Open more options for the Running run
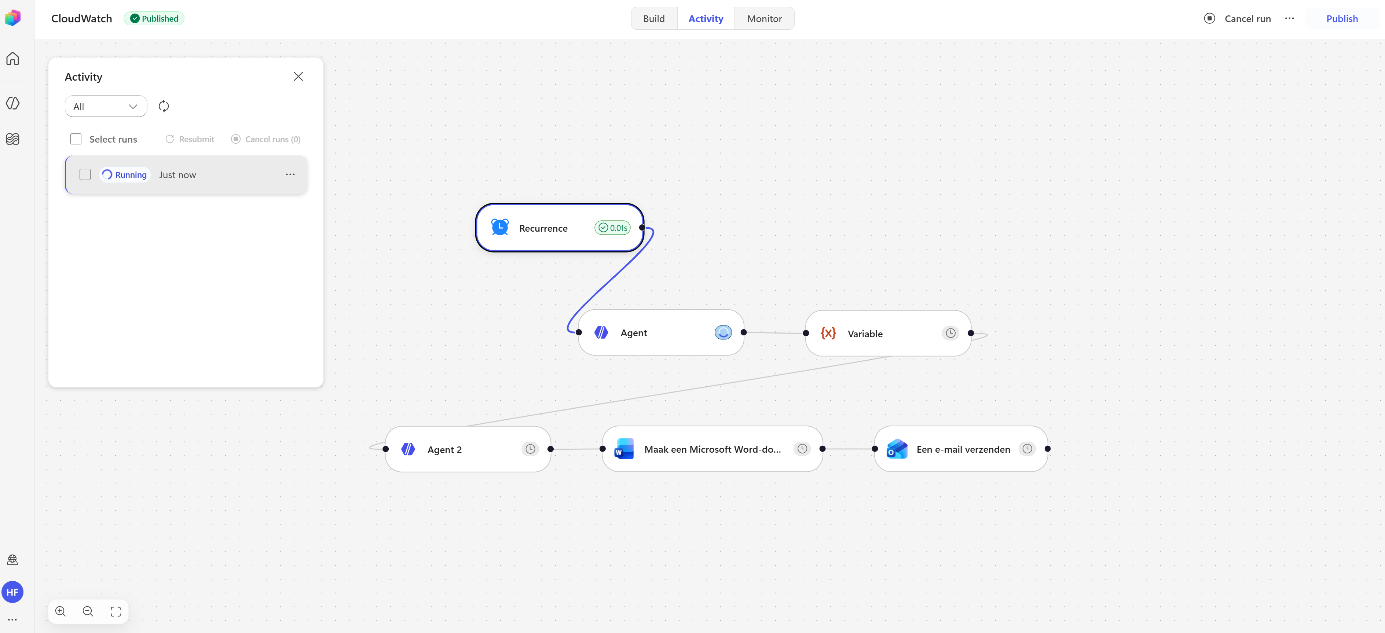Viewport: 1385px width, 633px height. pyautogui.click(x=290, y=174)
